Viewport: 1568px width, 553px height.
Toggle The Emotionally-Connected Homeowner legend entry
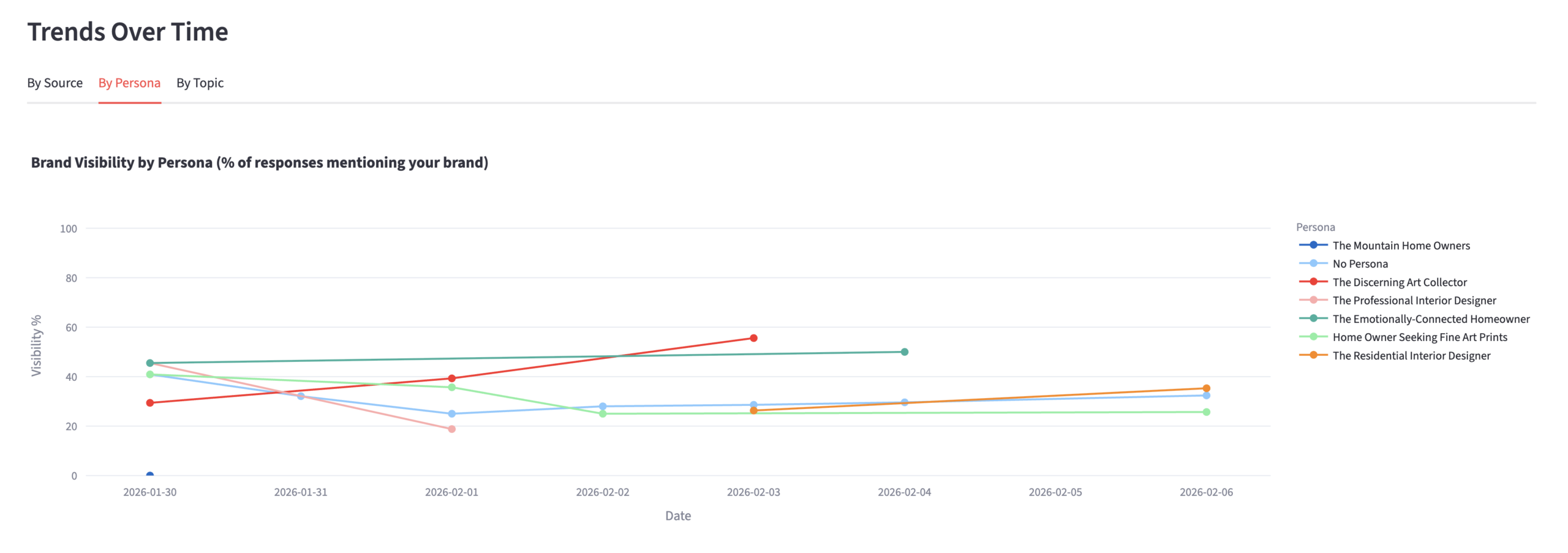click(x=1431, y=318)
